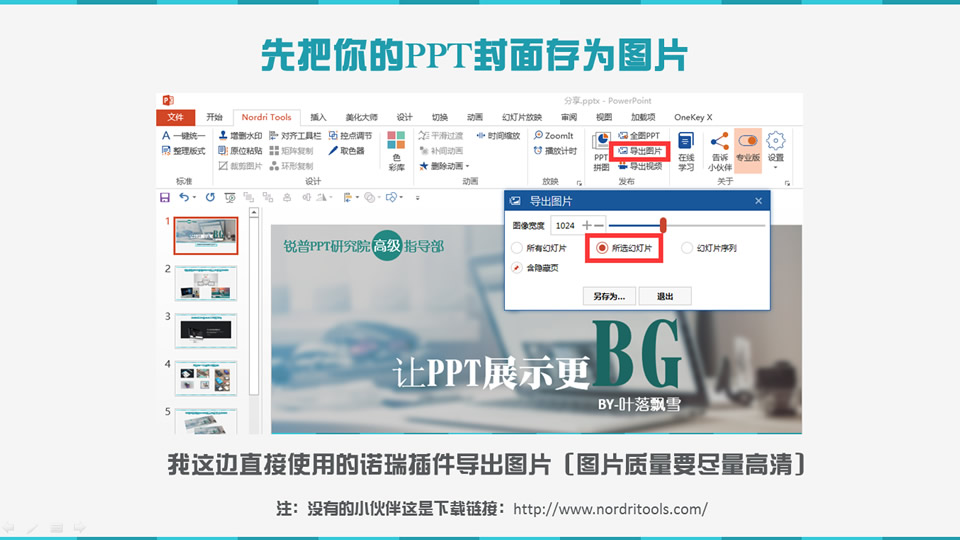Click 增删水印 watermark tool
960x540 pixels.
click(222, 136)
